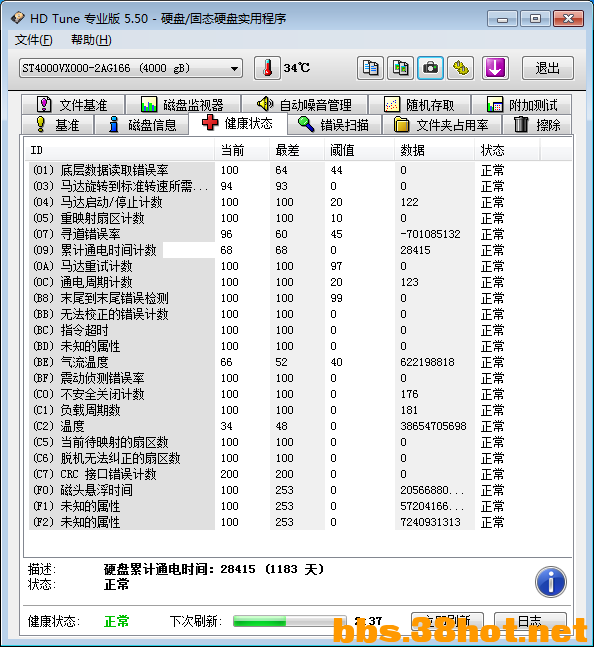Viewport: 594px width, 647px height.
Task: Click the 34℃ temperature reading
Action: coord(297,68)
